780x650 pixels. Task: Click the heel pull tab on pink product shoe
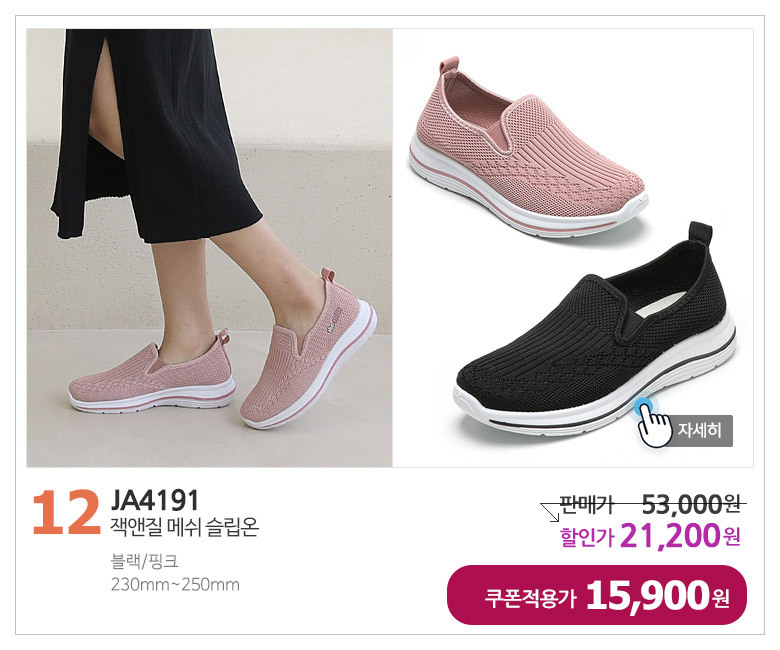point(450,67)
